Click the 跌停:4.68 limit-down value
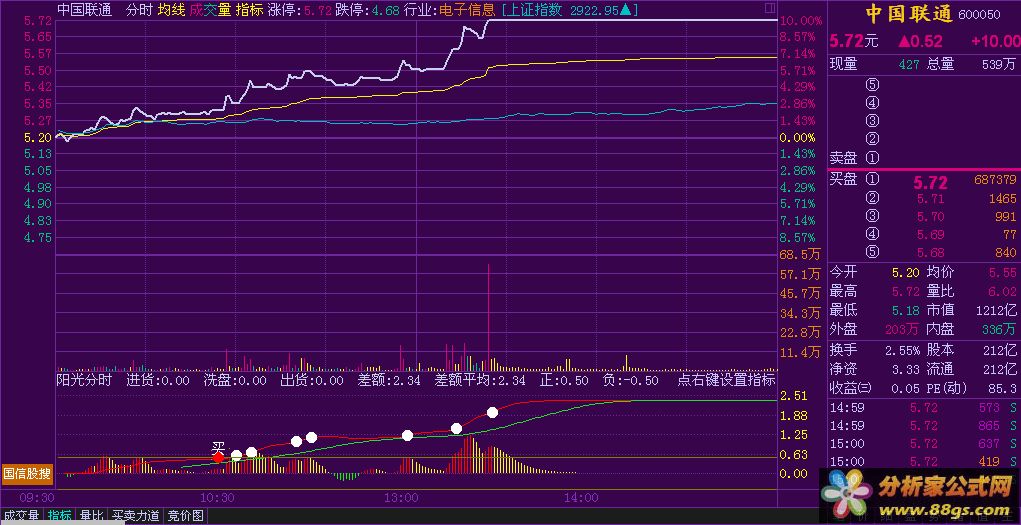Image resolution: width=1021 pixels, height=525 pixels. point(367,10)
